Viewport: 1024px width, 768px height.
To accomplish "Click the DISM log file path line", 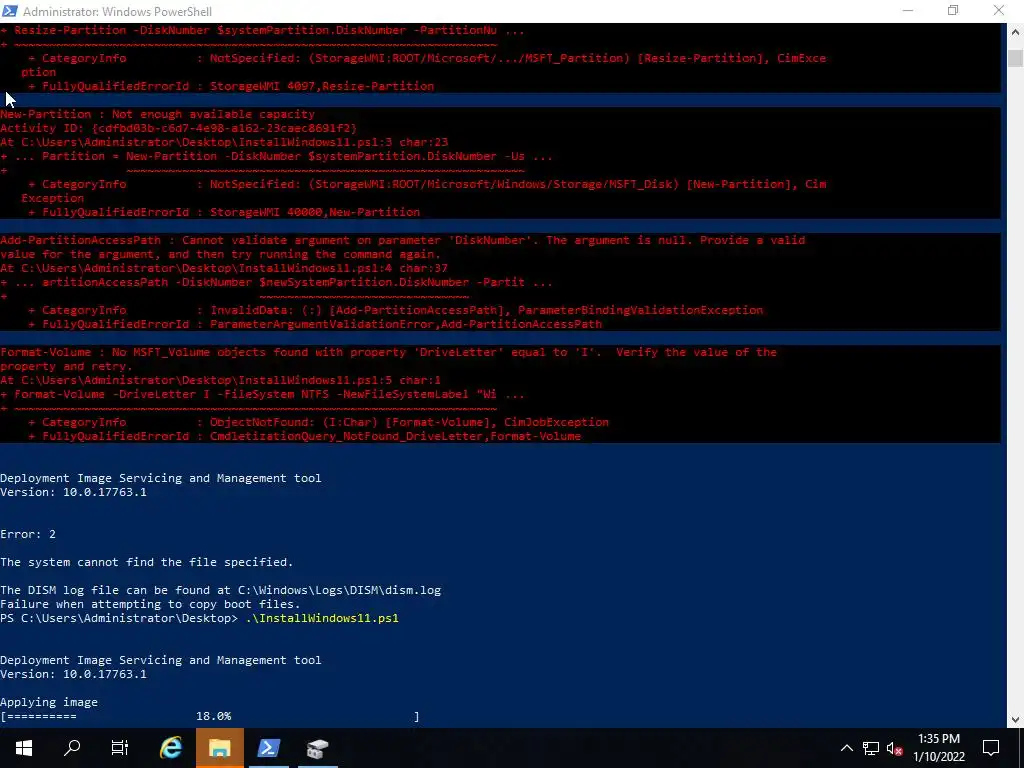I will 221,590.
